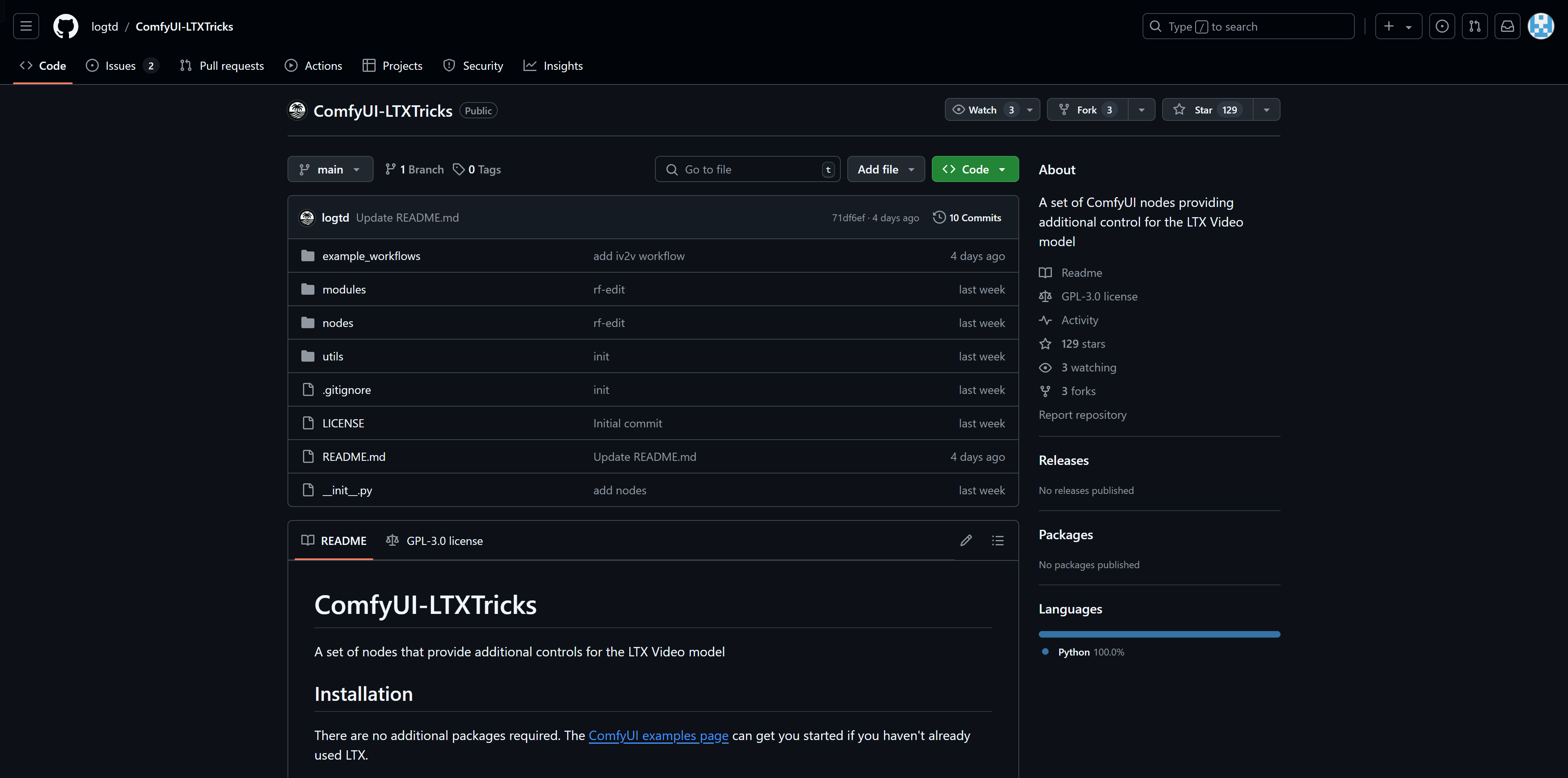Star the repository with the Star button
The height and width of the screenshot is (778, 1568).
(x=1208, y=109)
